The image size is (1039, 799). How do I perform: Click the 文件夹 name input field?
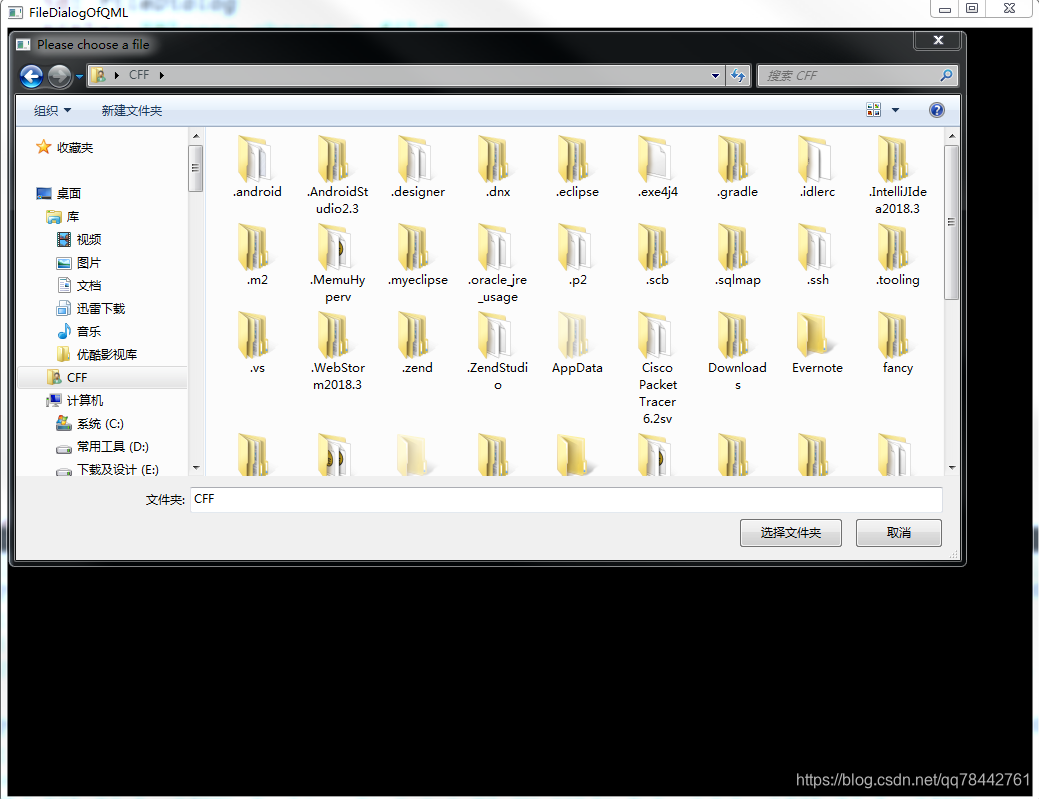tap(566, 499)
